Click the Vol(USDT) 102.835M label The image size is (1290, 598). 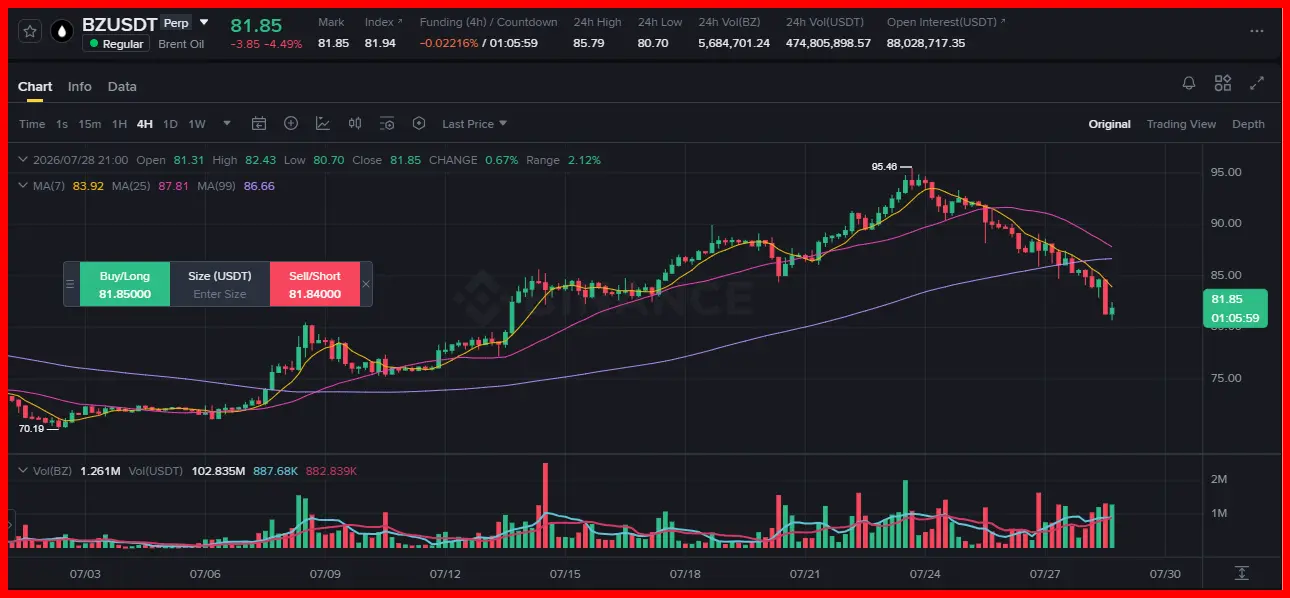point(187,470)
